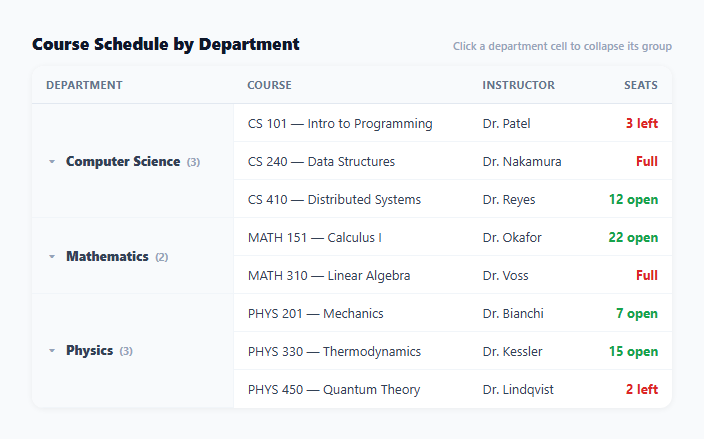Collapse the Physics group arrow

pos(52,351)
